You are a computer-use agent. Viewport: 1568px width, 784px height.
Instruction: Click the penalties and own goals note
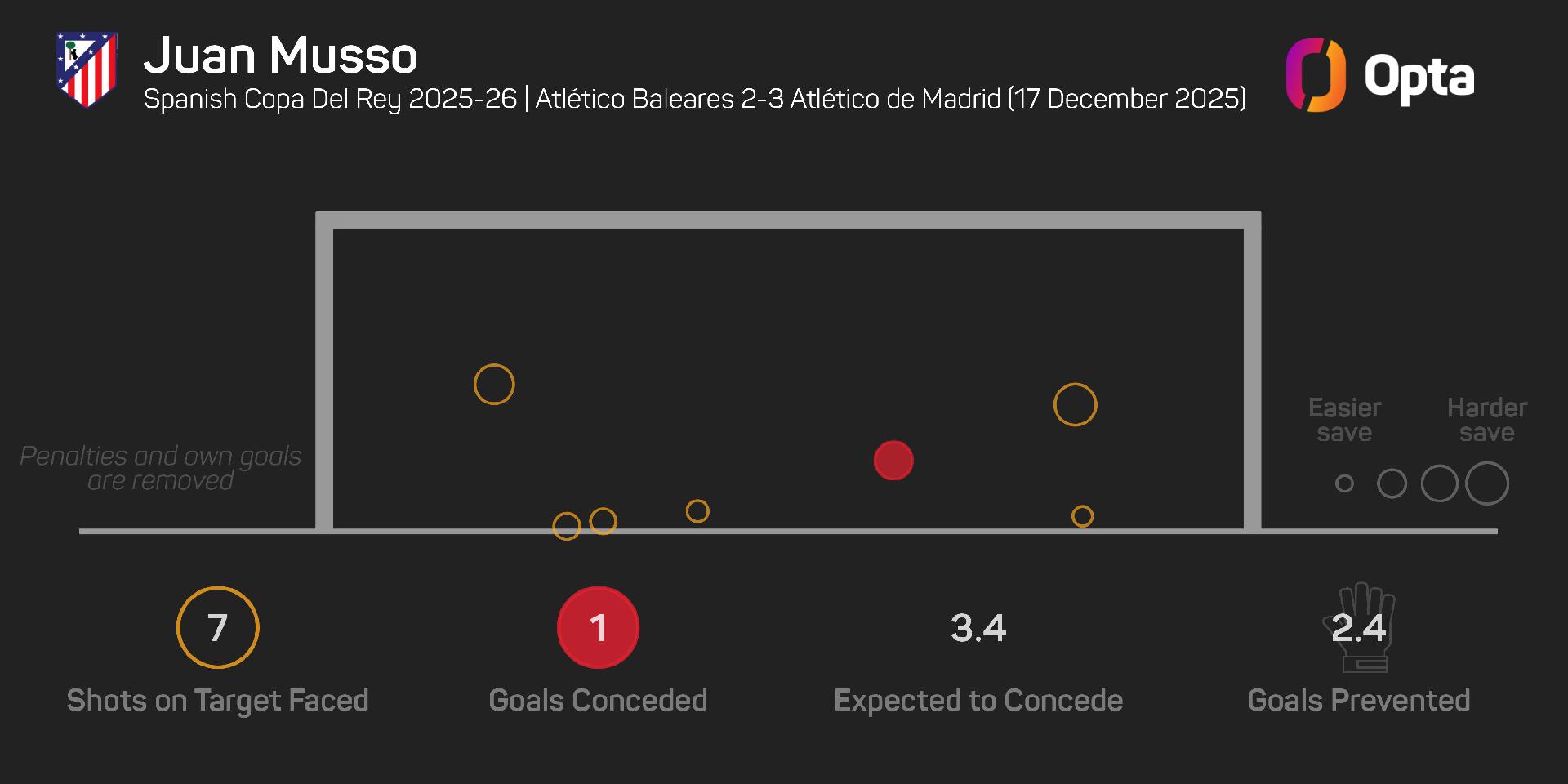click(x=161, y=468)
